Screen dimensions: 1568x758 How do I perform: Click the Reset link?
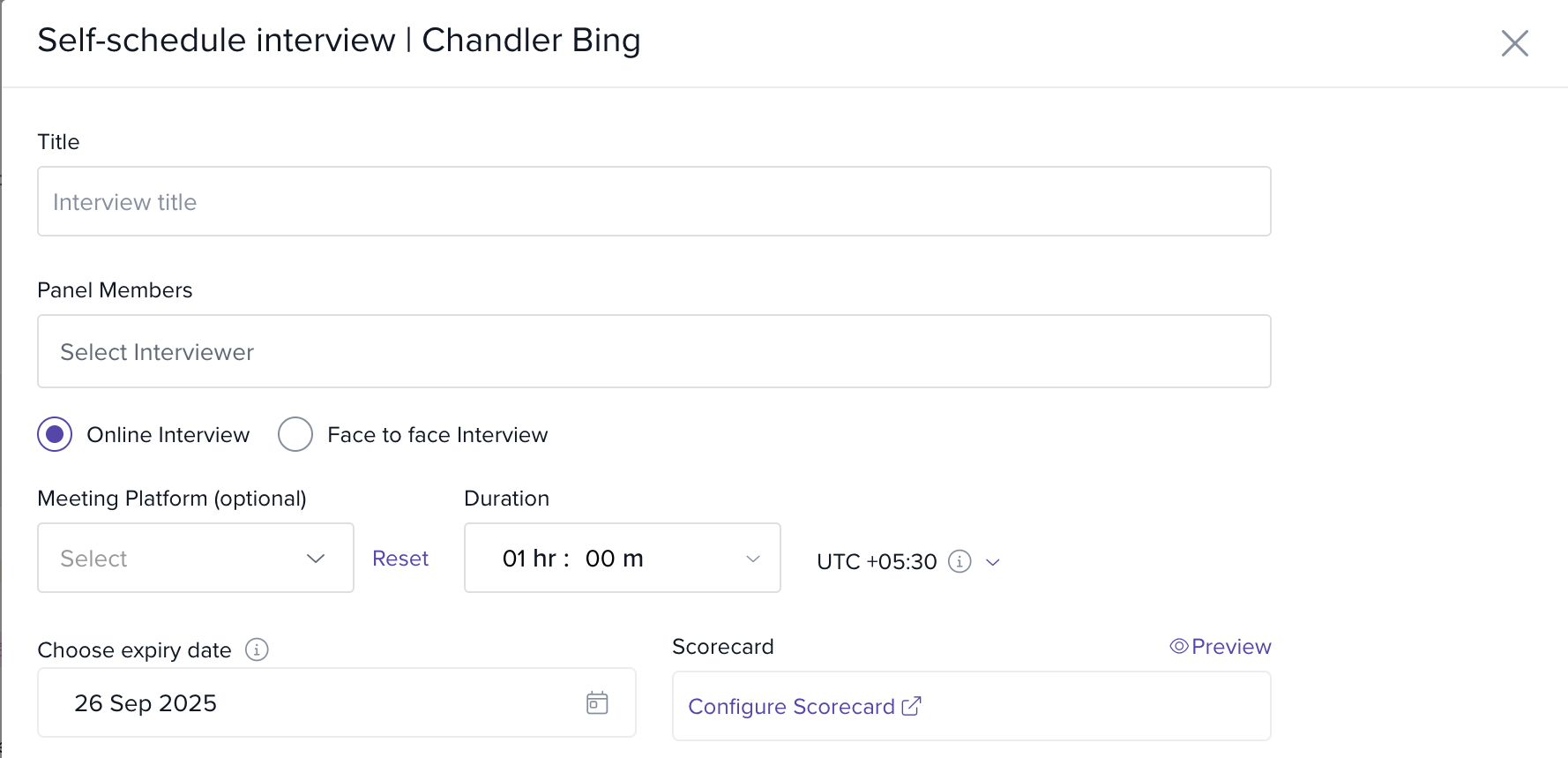coord(400,559)
